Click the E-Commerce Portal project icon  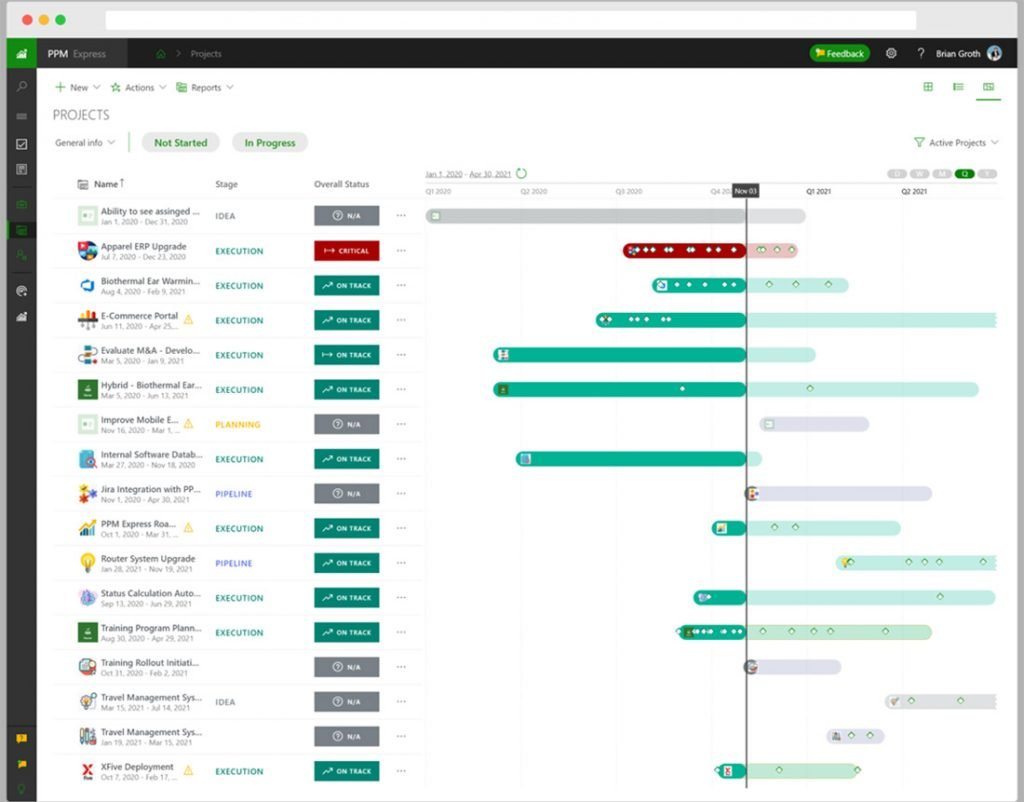[x=88, y=319]
